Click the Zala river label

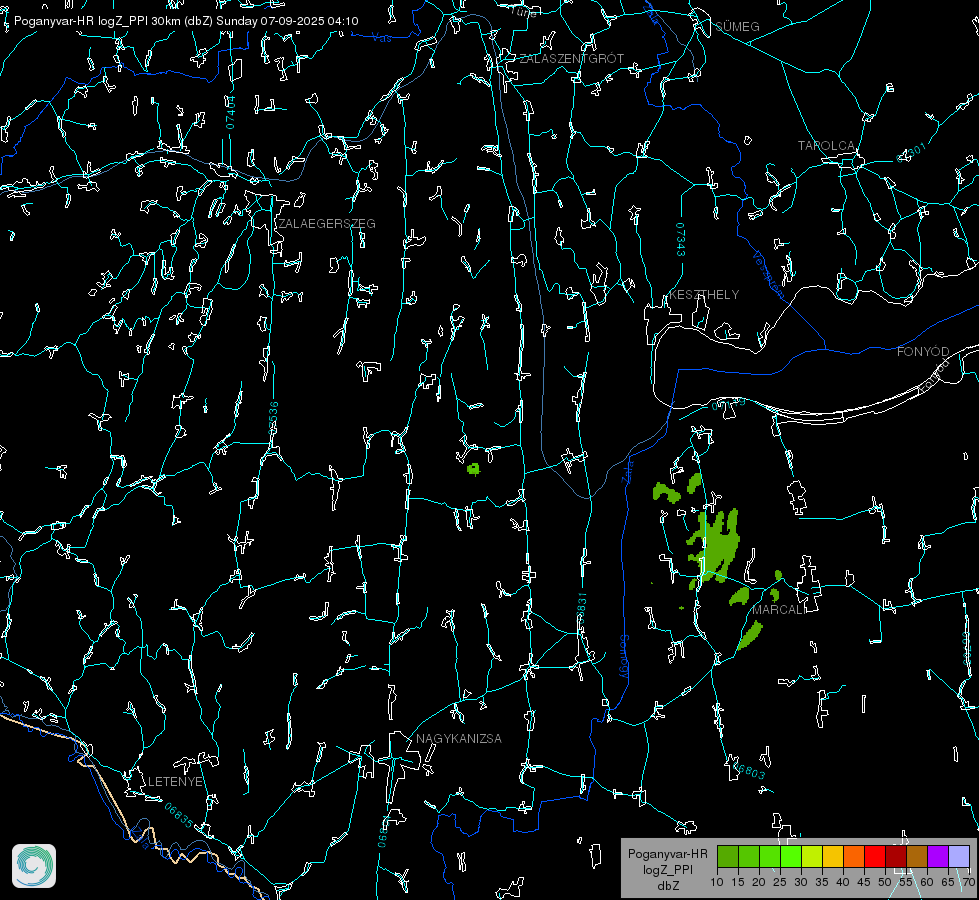[627, 470]
